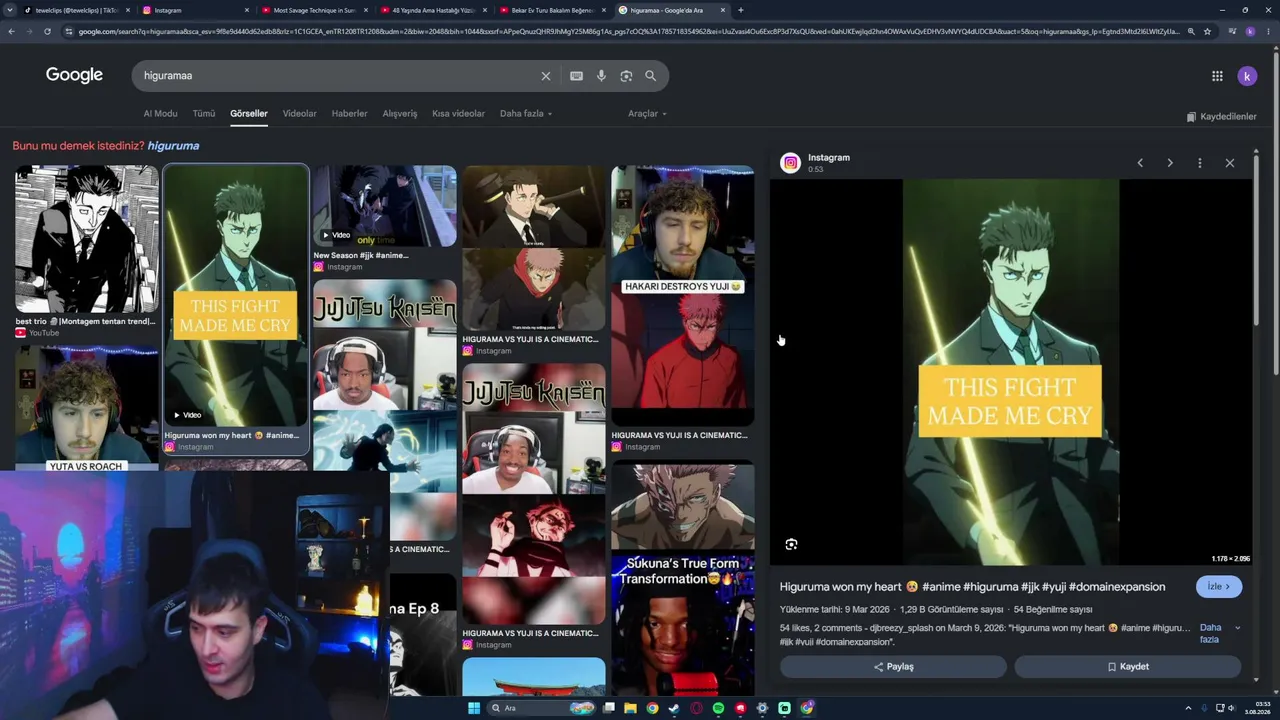Reload the current page

[x=47, y=31]
